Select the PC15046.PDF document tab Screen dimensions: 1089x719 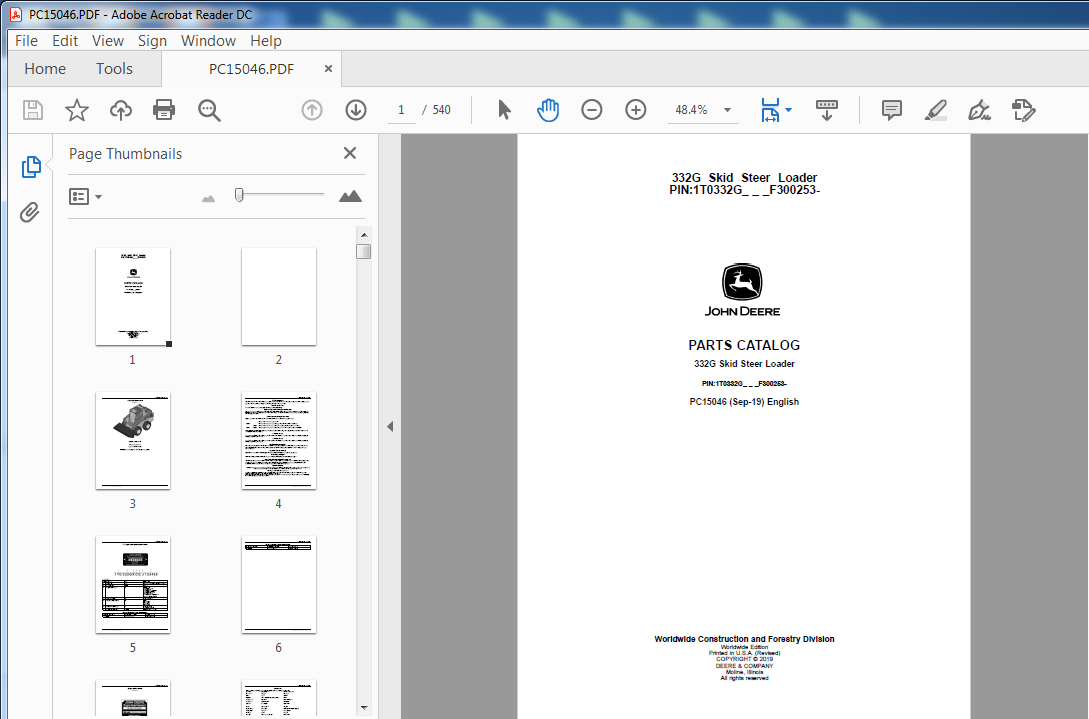pyautogui.click(x=251, y=69)
